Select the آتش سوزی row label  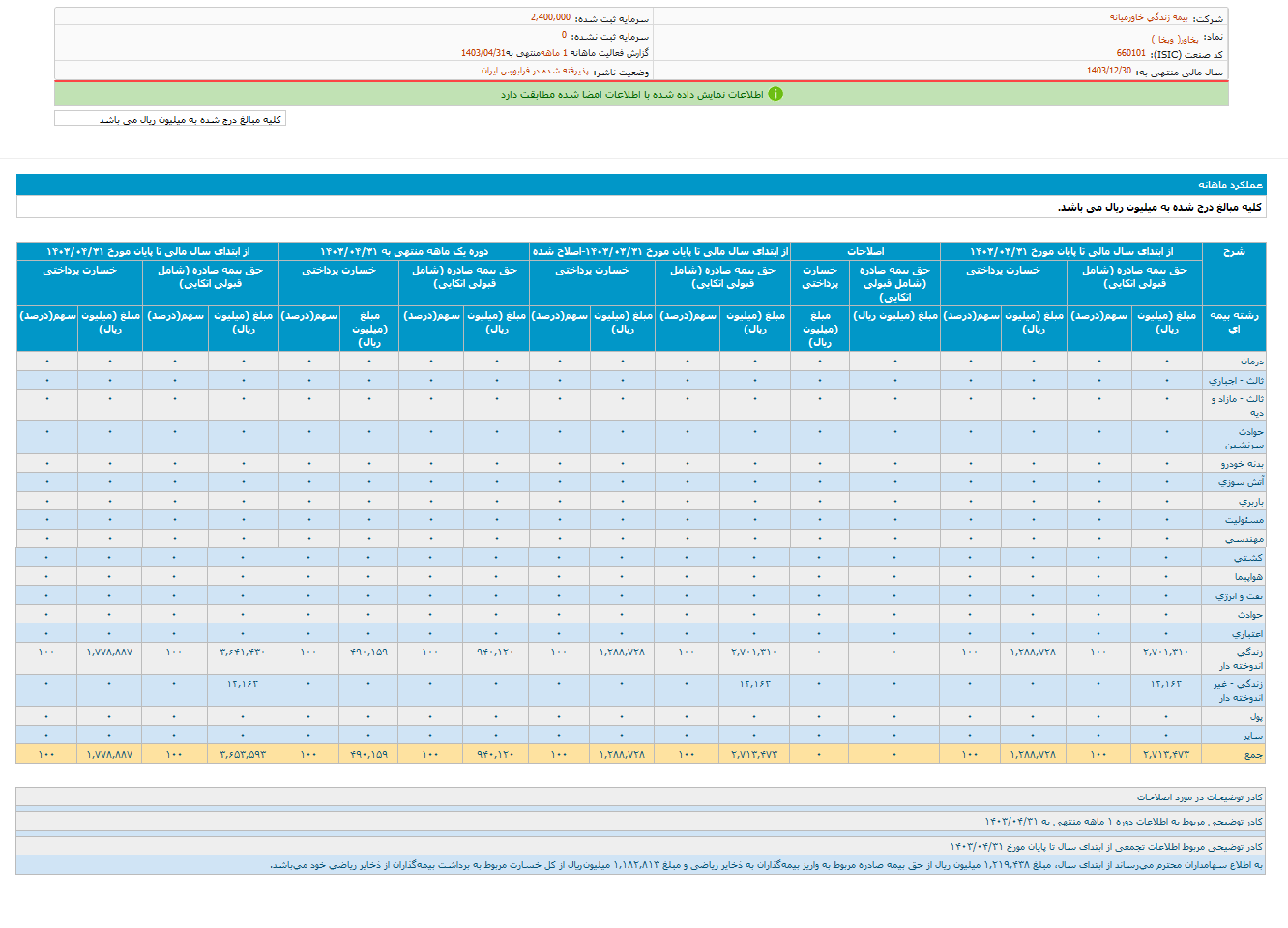[x=1241, y=482]
